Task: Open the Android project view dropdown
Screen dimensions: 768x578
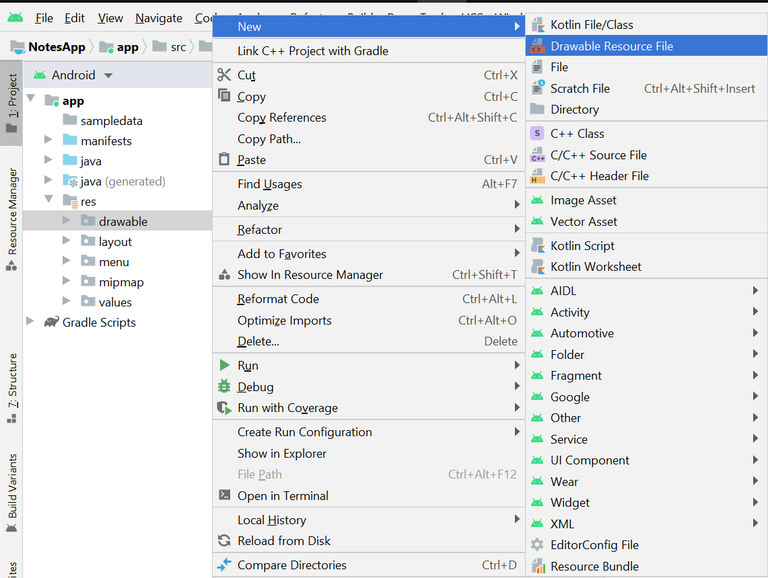Action: [108, 75]
